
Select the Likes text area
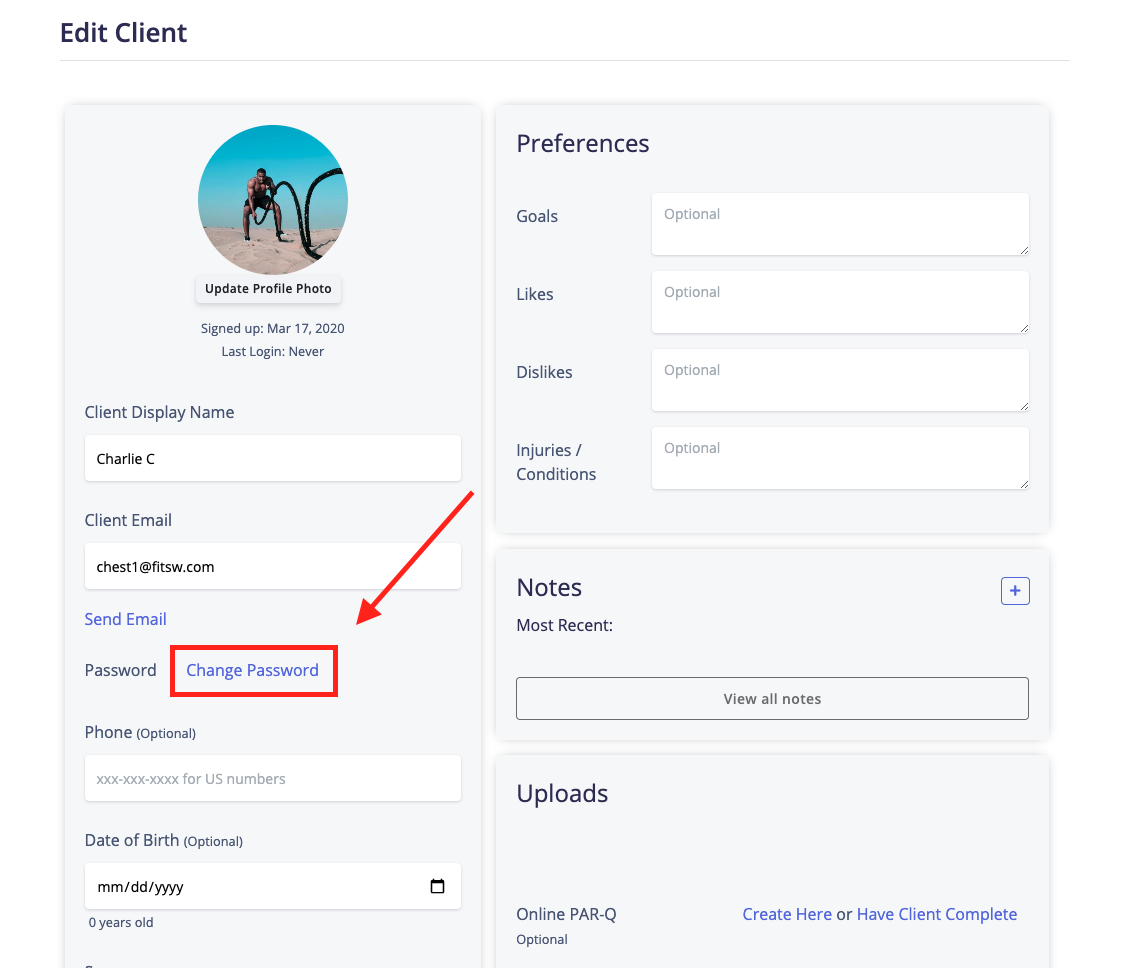(x=839, y=301)
